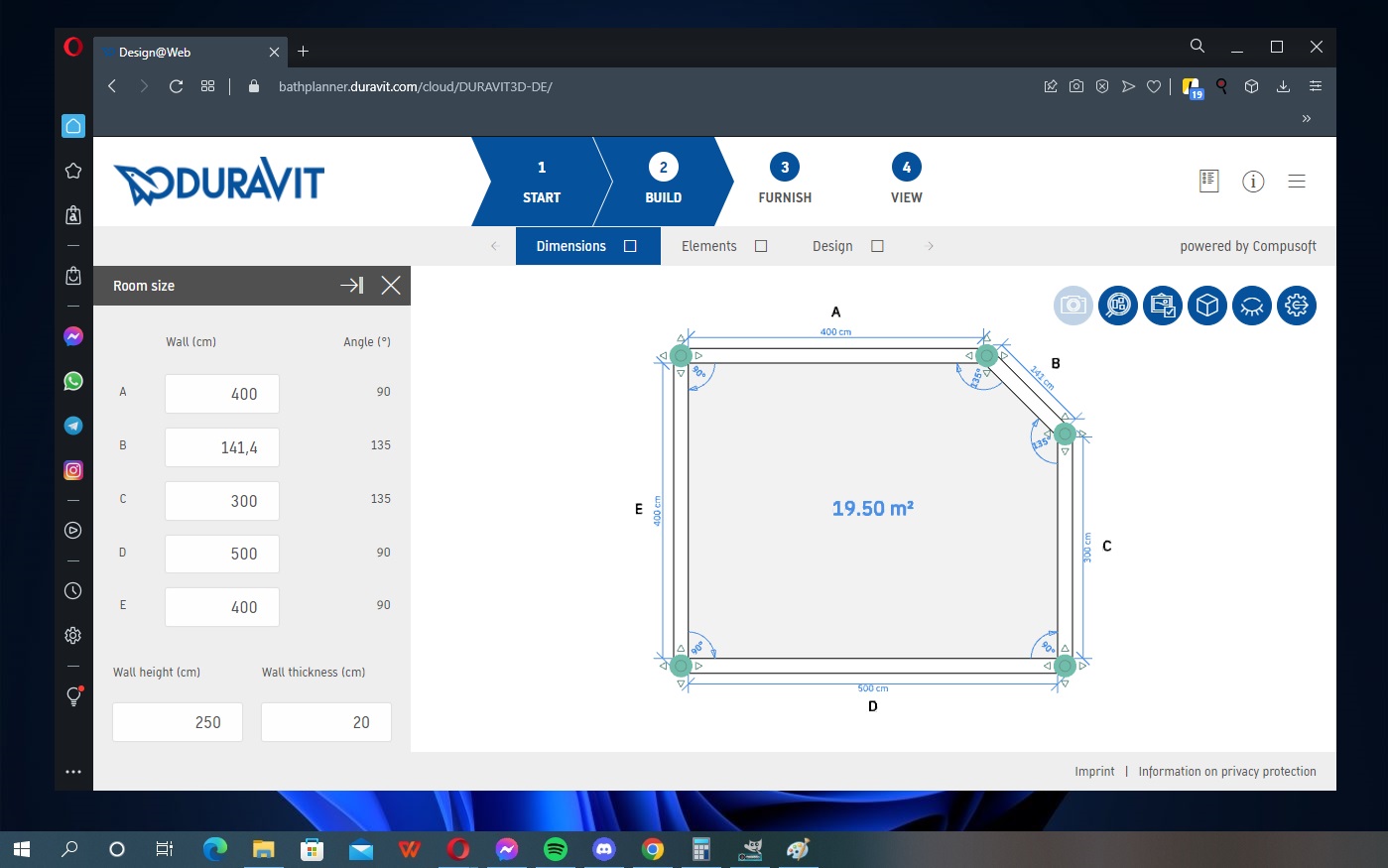Open Information on privacy protection link
This screenshot has height=868, width=1388.
pos(1227,772)
